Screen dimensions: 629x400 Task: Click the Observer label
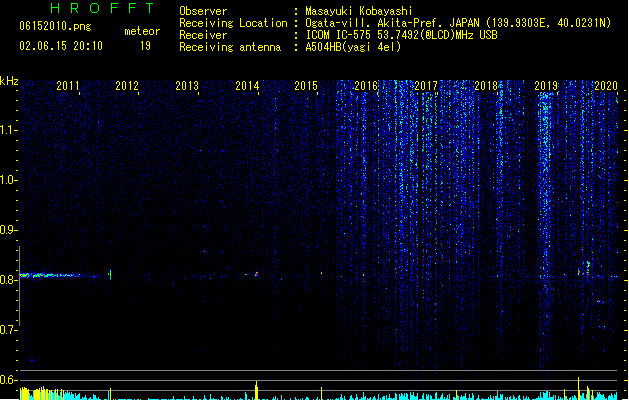[203, 11]
